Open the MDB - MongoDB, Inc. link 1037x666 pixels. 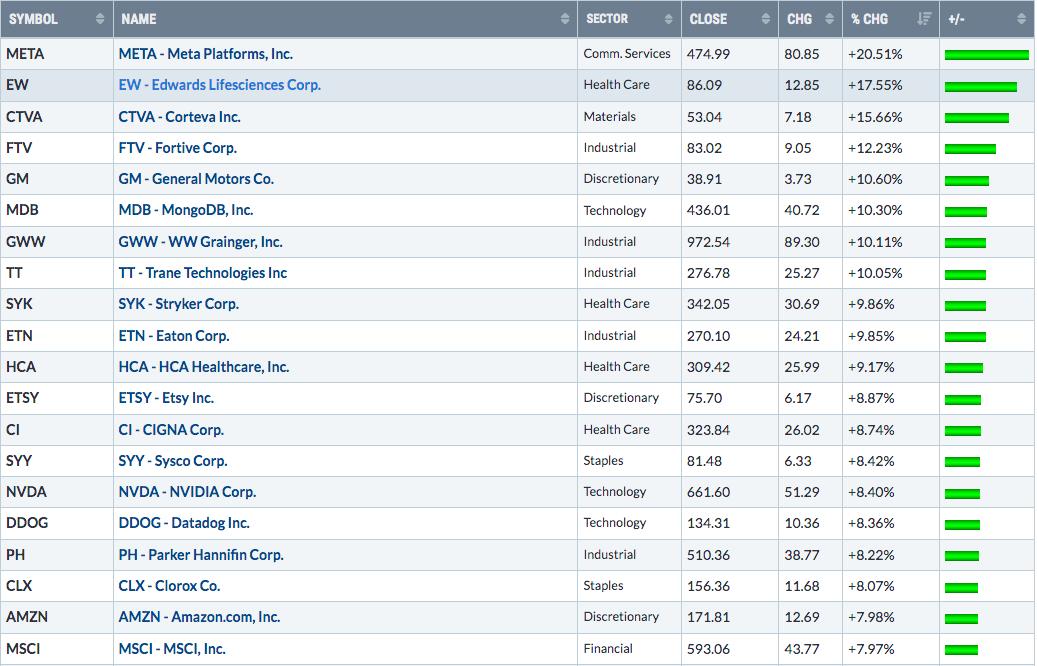click(186, 210)
